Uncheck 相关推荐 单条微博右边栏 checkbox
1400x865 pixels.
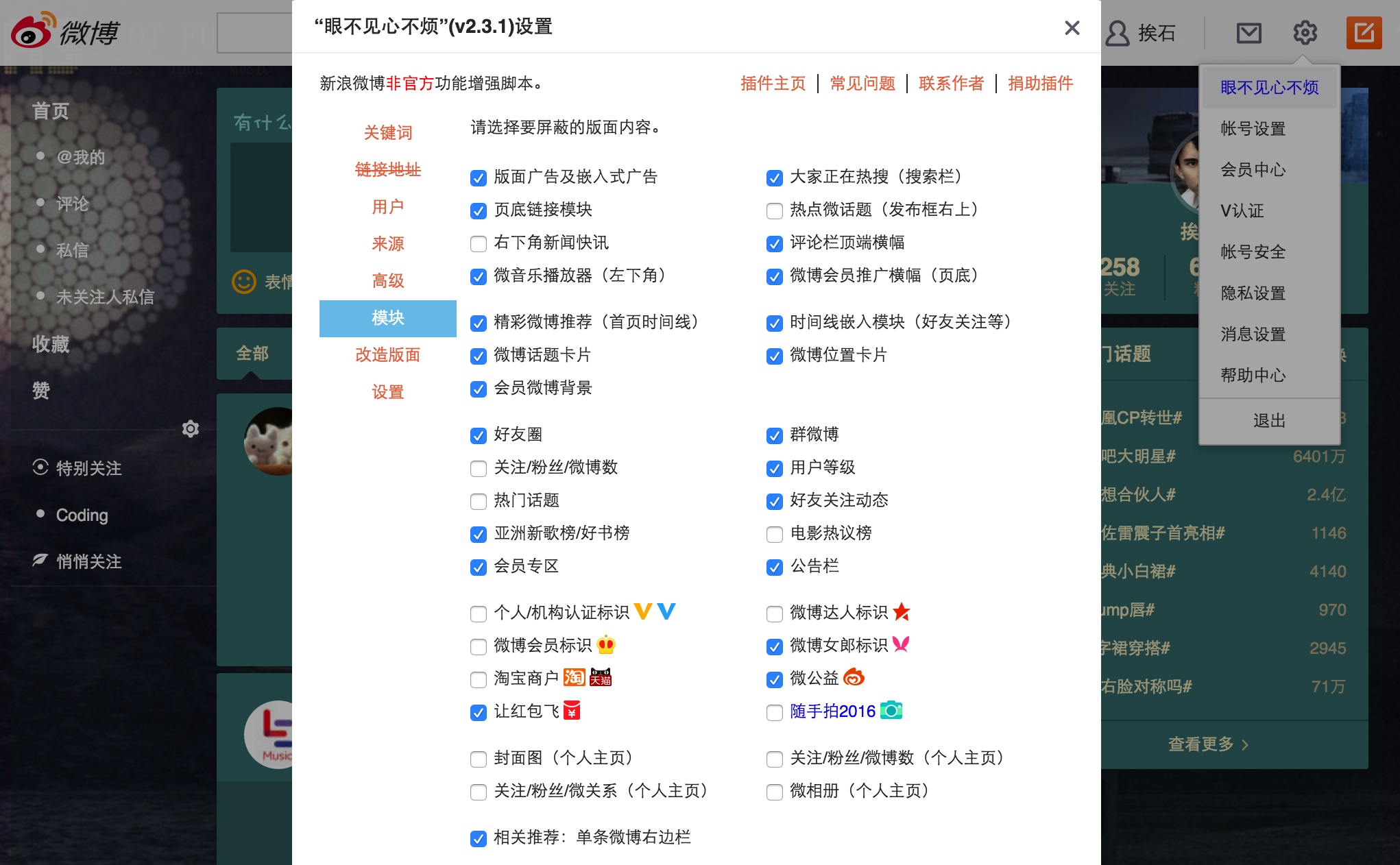[x=479, y=838]
